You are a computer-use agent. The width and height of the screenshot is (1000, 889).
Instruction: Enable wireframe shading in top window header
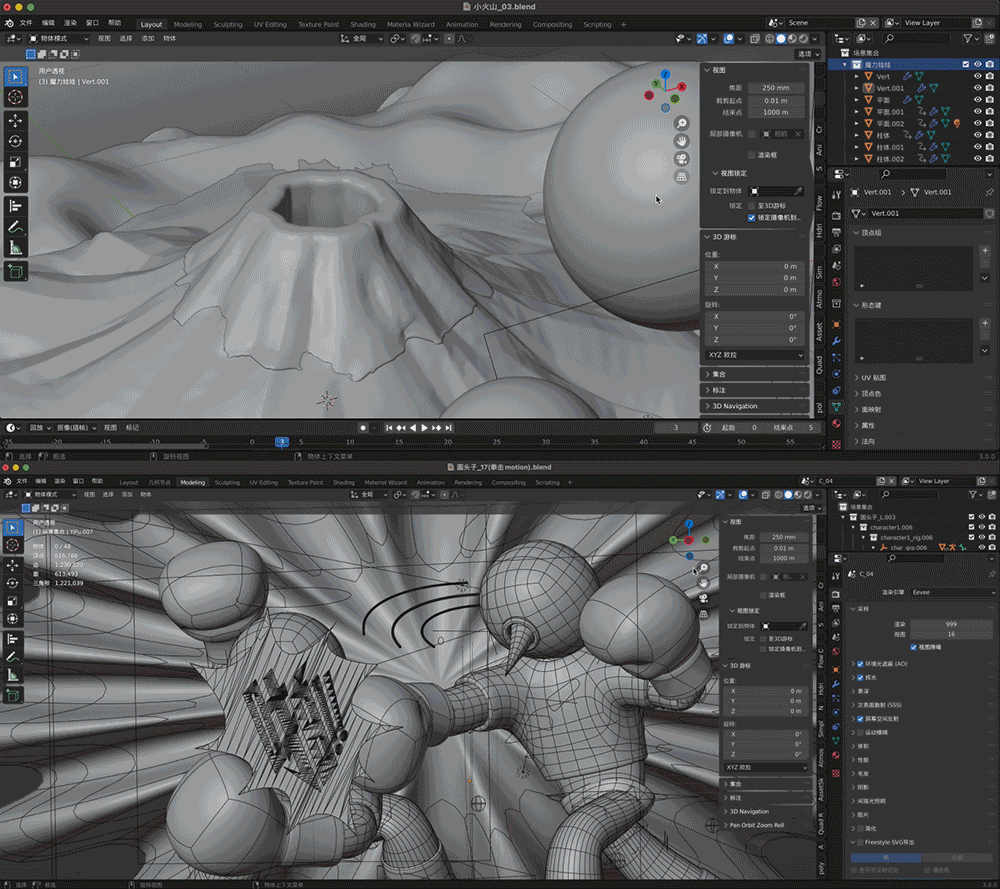pos(770,39)
